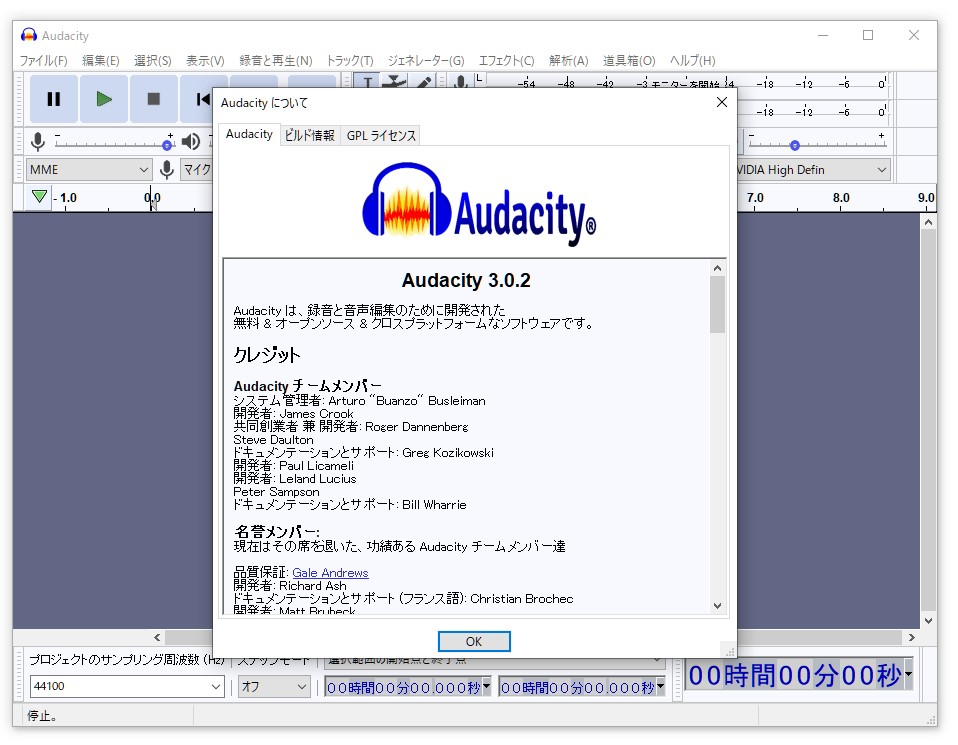Switch to the ビルド情報 tab

[x=308, y=133]
